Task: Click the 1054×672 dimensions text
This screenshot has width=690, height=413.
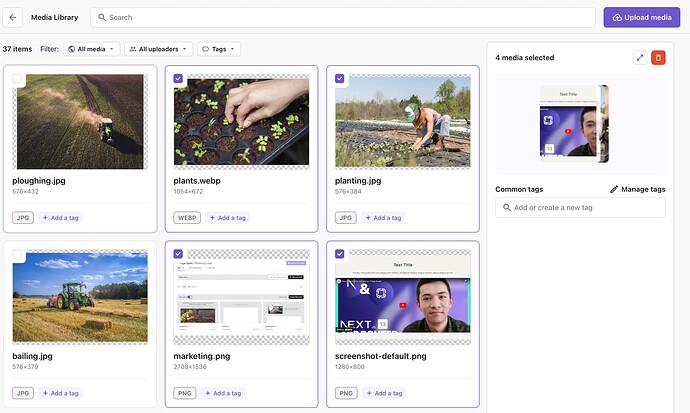Action: [188, 192]
